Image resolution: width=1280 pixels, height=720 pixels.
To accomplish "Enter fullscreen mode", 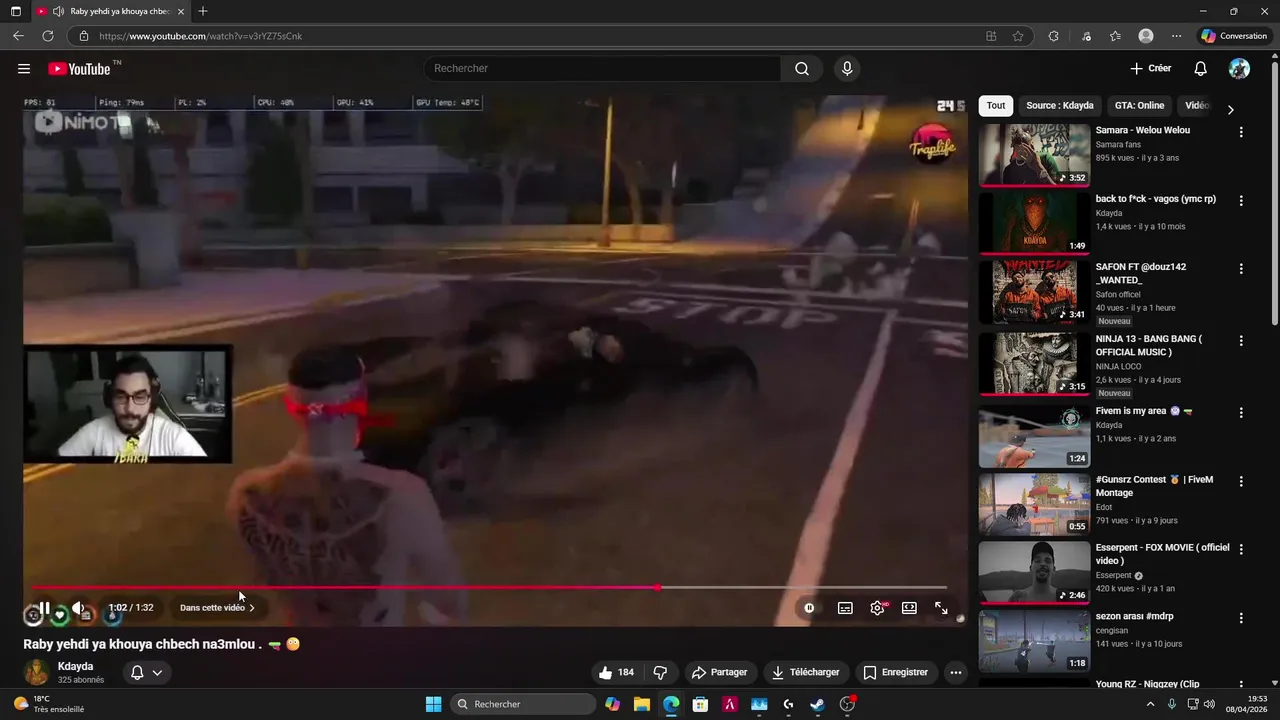I will [x=941, y=607].
